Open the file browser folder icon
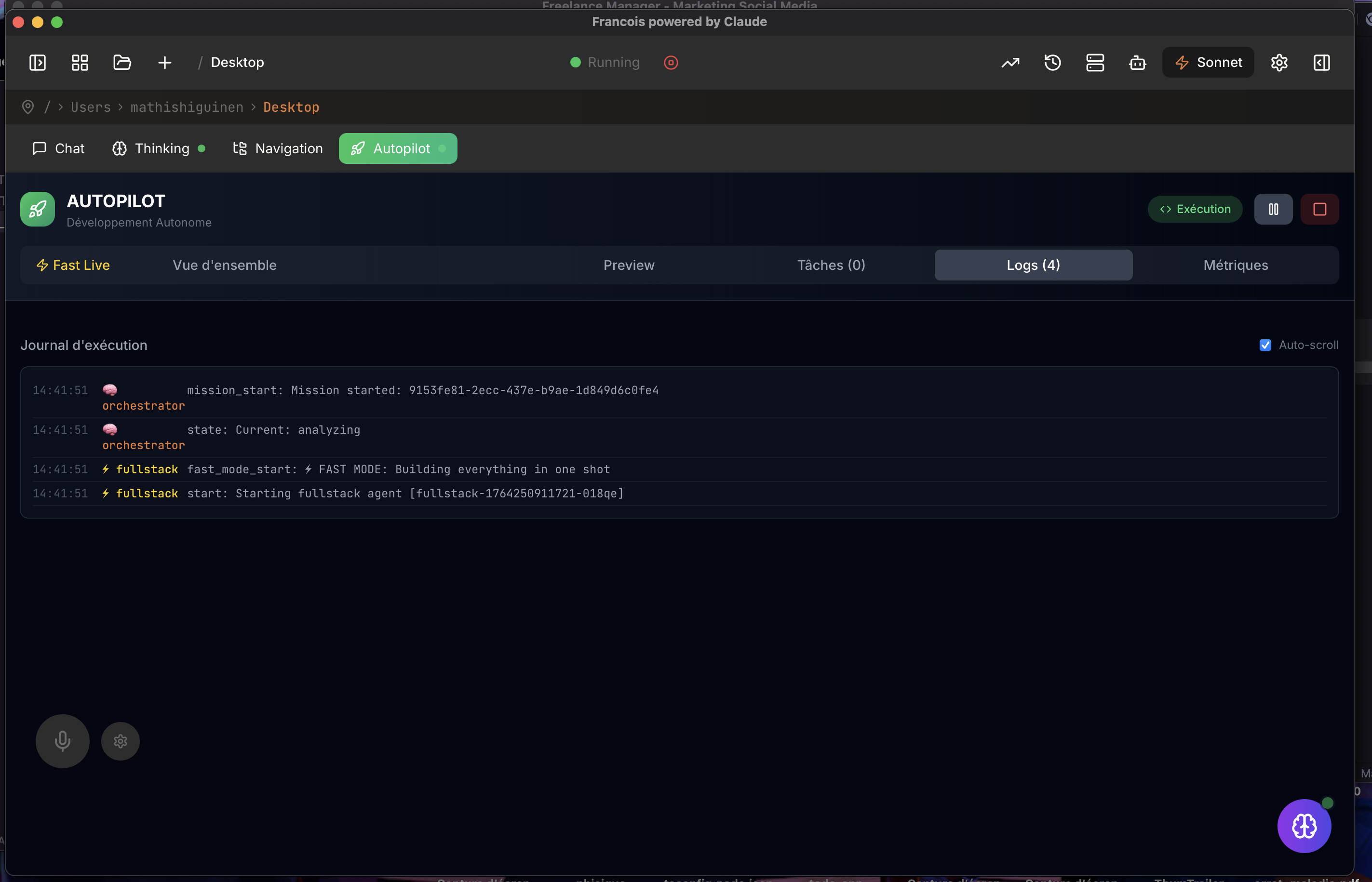 click(x=121, y=63)
